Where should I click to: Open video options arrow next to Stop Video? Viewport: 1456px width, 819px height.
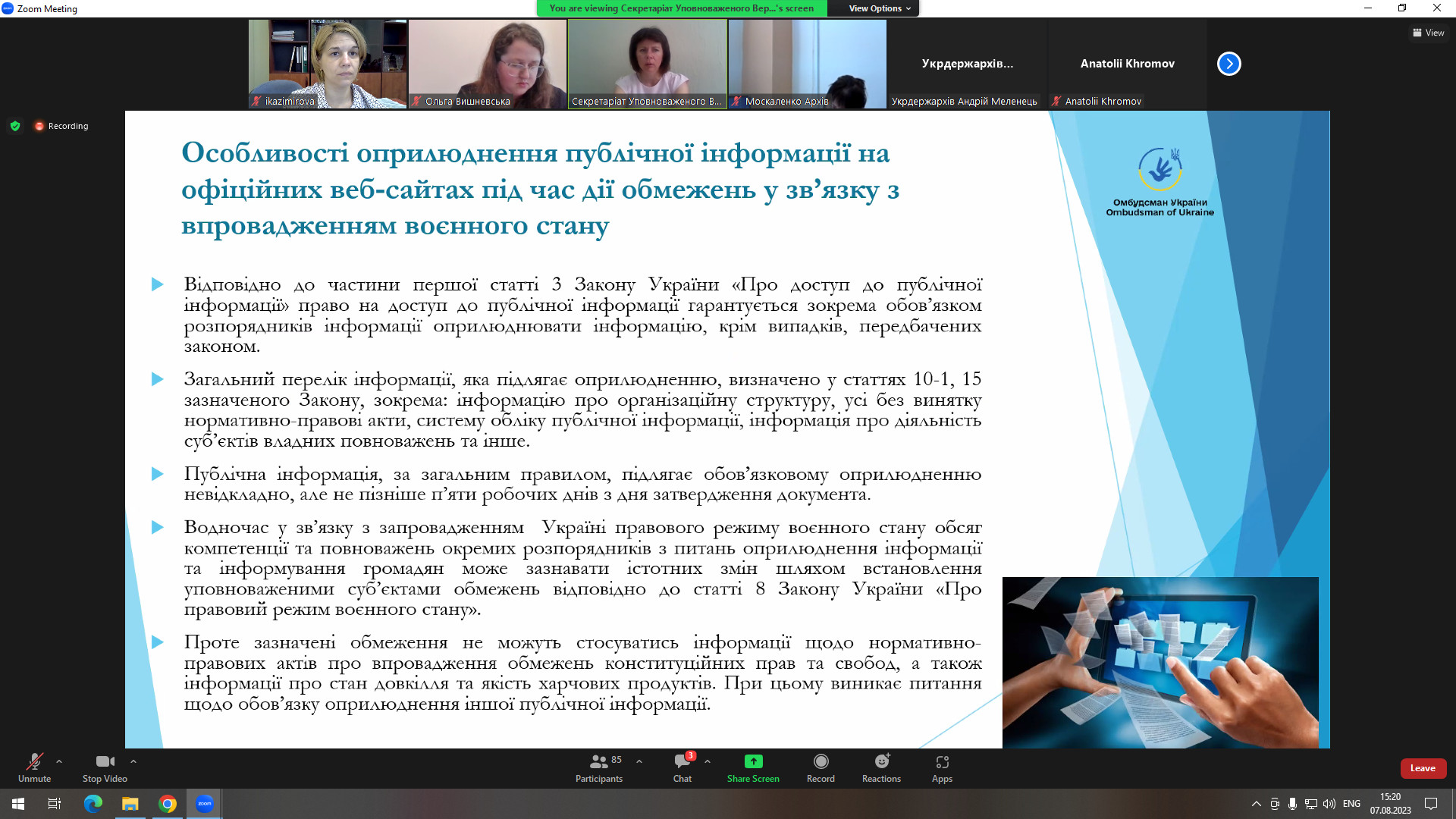(x=133, y=761)
